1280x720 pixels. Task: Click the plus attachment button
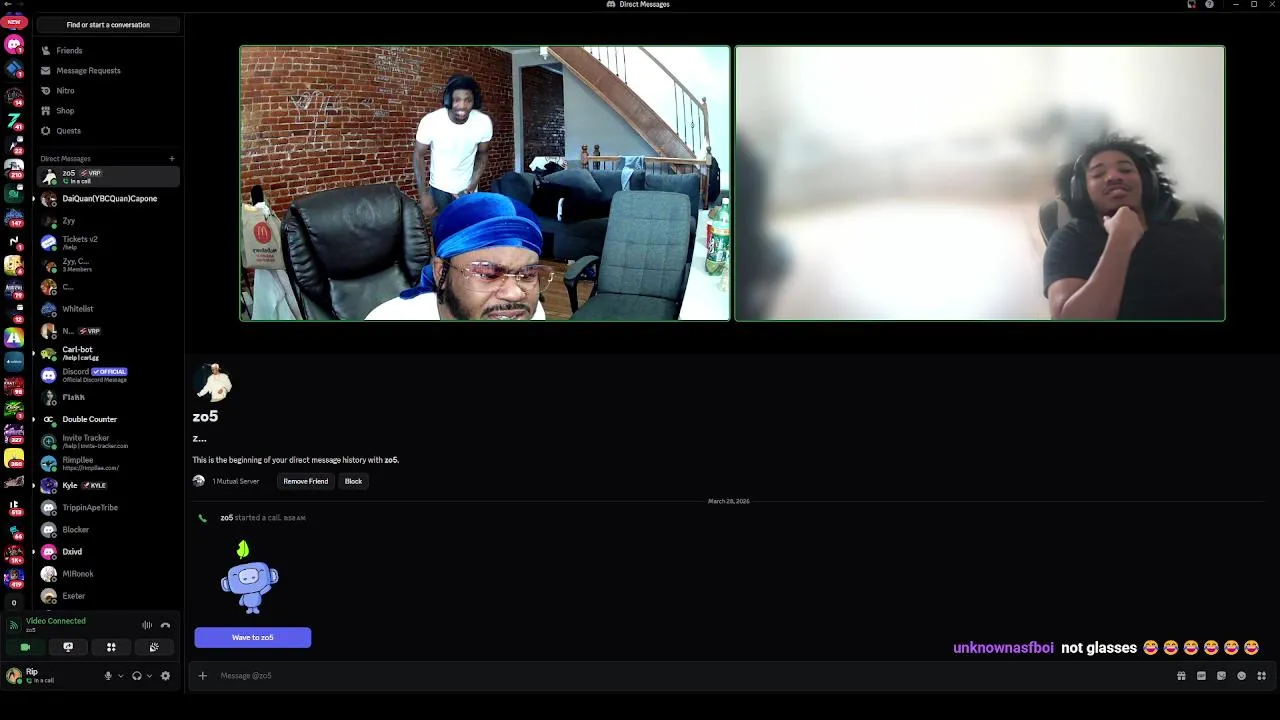202,676
